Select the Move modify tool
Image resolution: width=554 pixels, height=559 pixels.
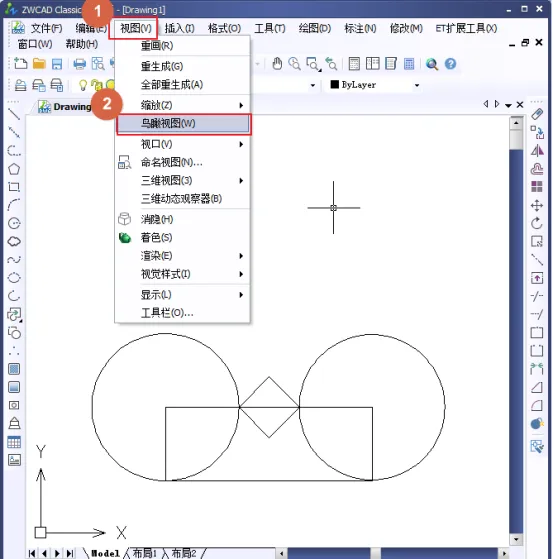(537, 205)
